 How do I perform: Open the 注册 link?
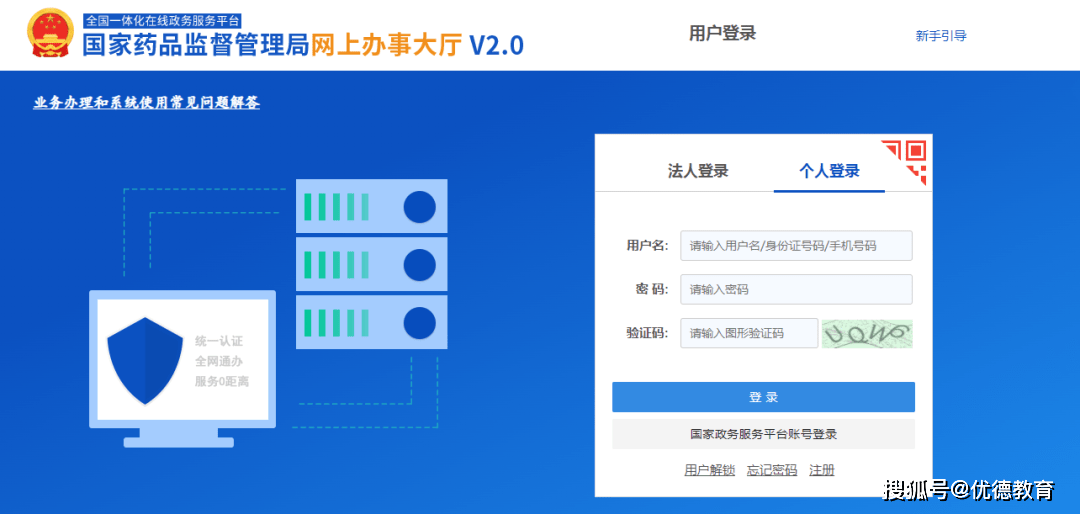coord(822,470)
